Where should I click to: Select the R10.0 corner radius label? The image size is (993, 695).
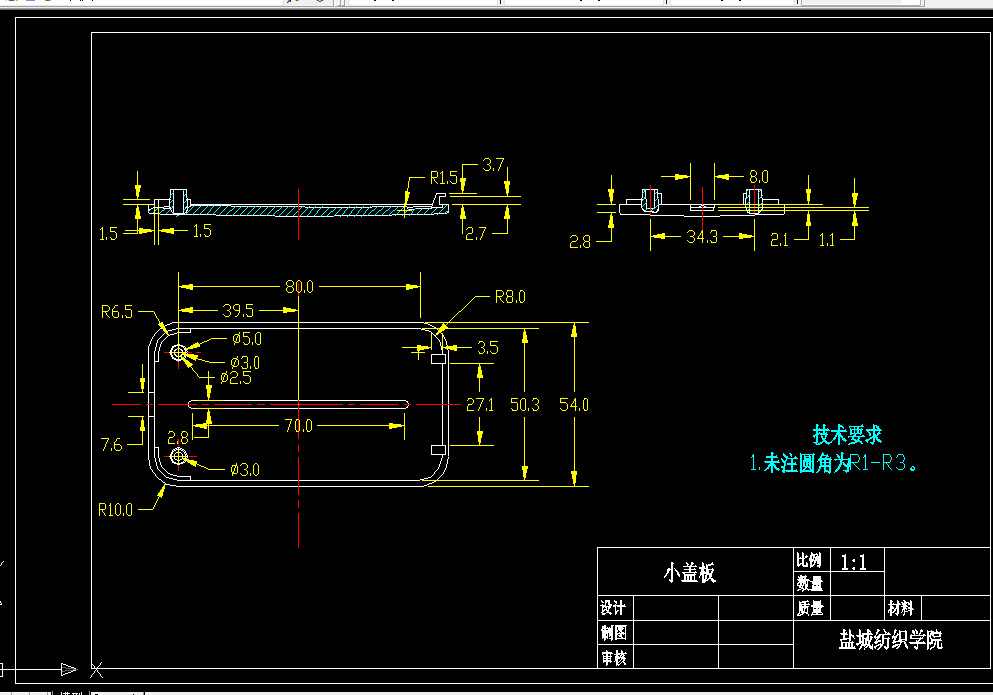click(x=115, y=509)
